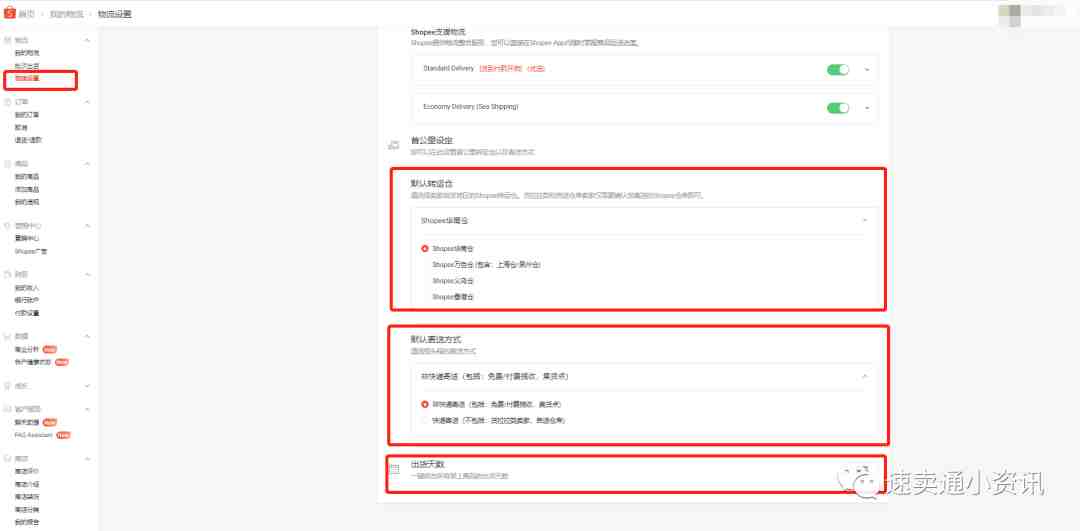Collapse the 营销中心 sidebar section
The width and height of the screenshot is (1080, 531).
coord(87,225)
